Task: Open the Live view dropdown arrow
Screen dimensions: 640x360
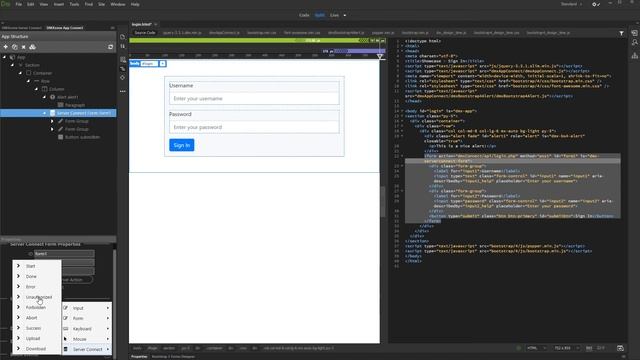Action: [x=345, y=15]
